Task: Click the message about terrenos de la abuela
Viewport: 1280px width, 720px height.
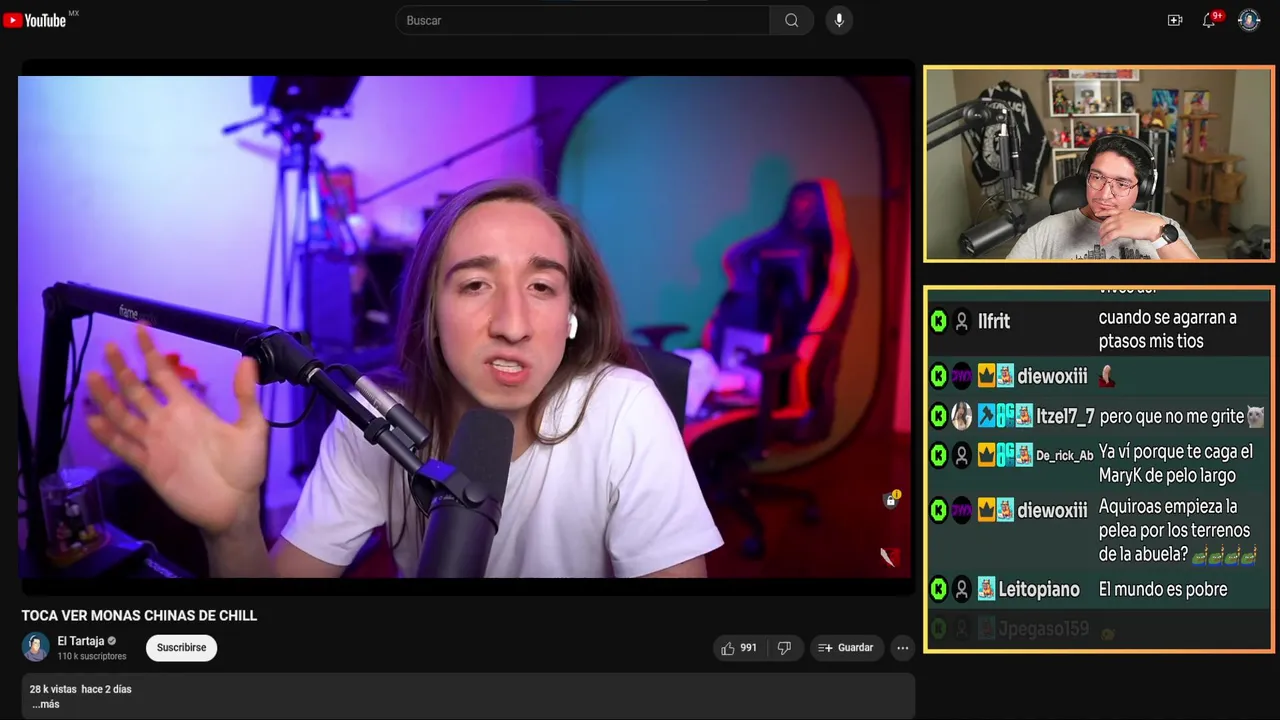Action: point(1178,530)
